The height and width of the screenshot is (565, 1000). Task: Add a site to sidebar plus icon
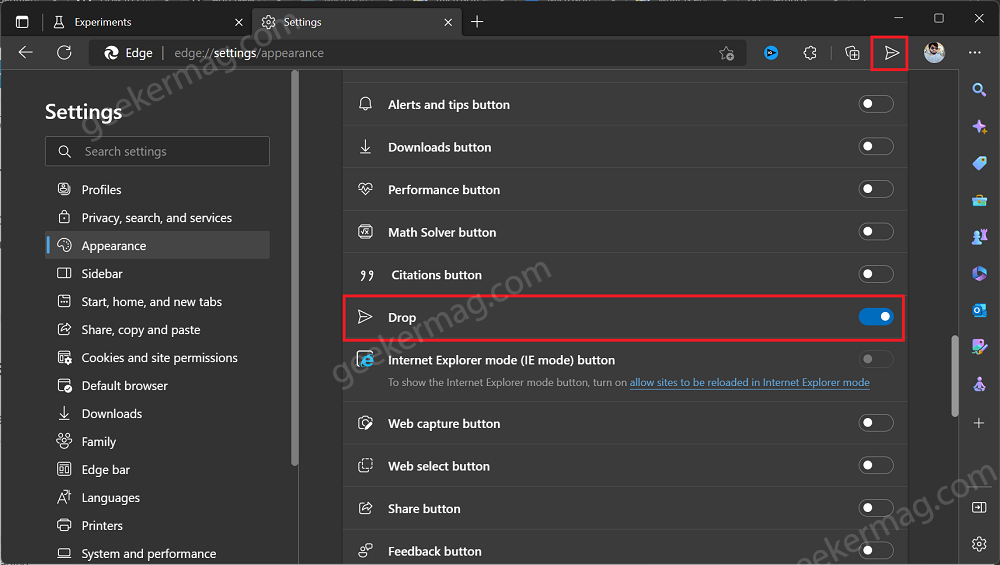point(979,423)
